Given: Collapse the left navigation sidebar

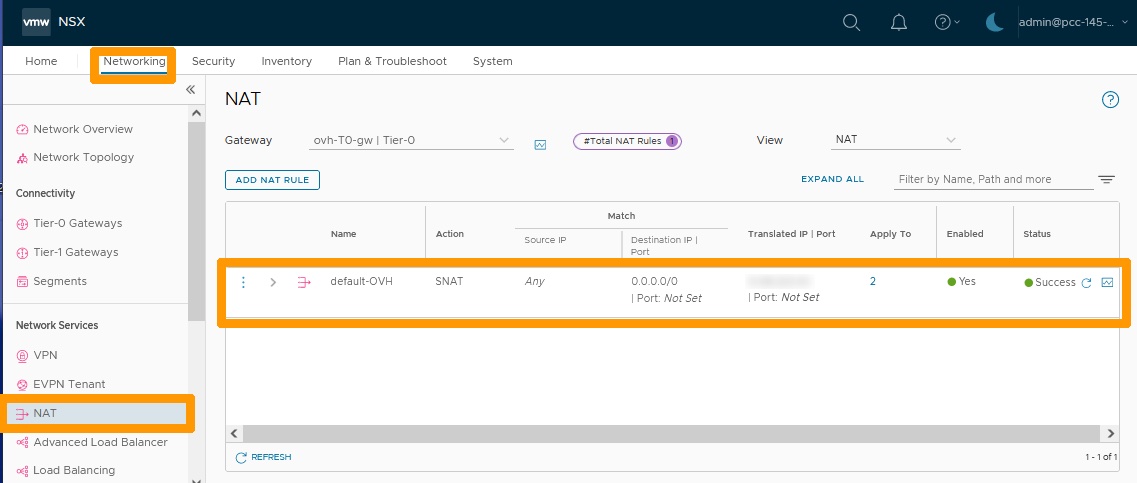Looking at the screenshot, I should pyautogui.click(x=191, y=89).
